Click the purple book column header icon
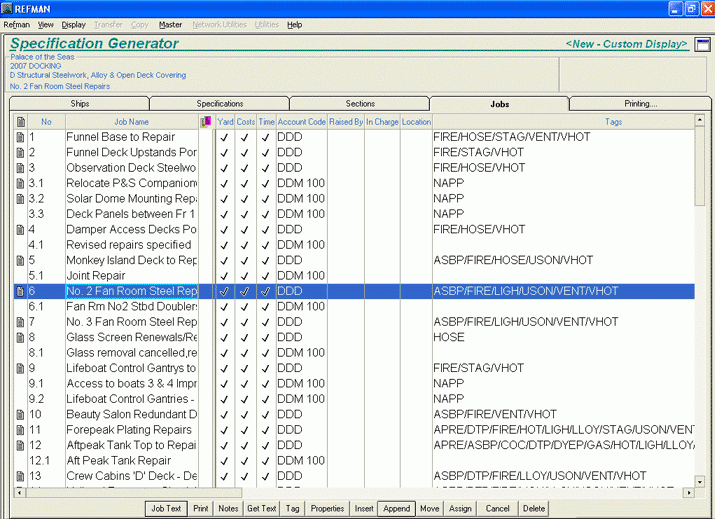 point(206,121)
